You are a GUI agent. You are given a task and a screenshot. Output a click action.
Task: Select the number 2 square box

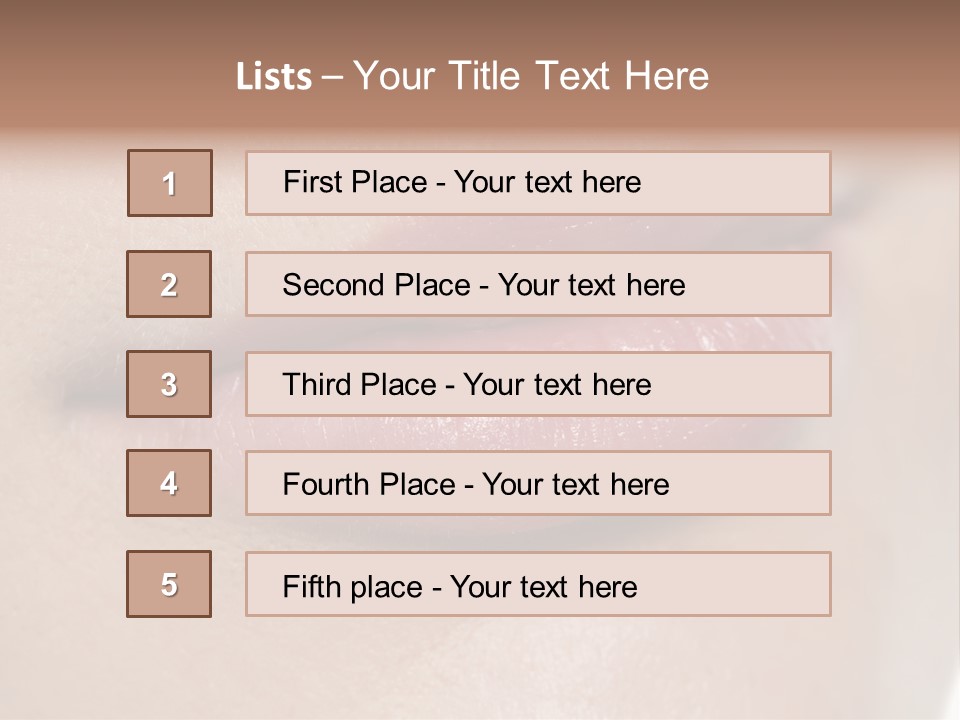[169, 284]
